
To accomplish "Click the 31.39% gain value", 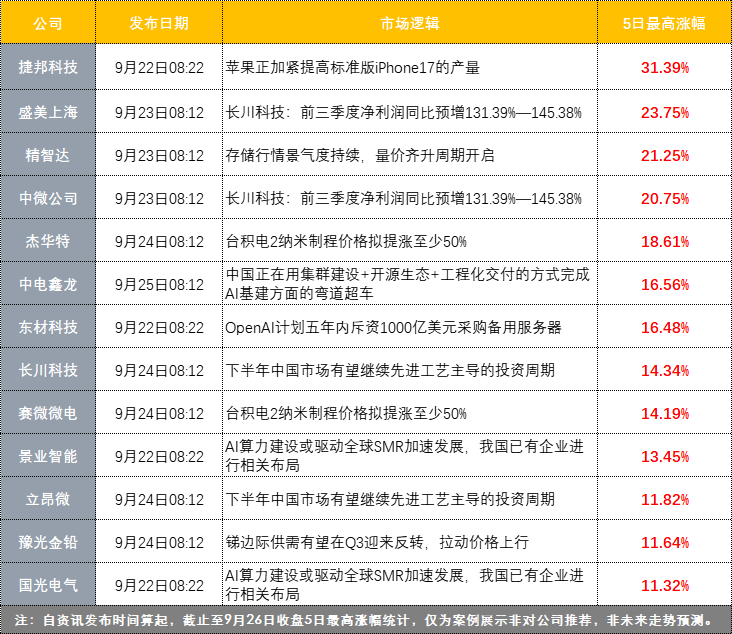I will pos(665,68).
